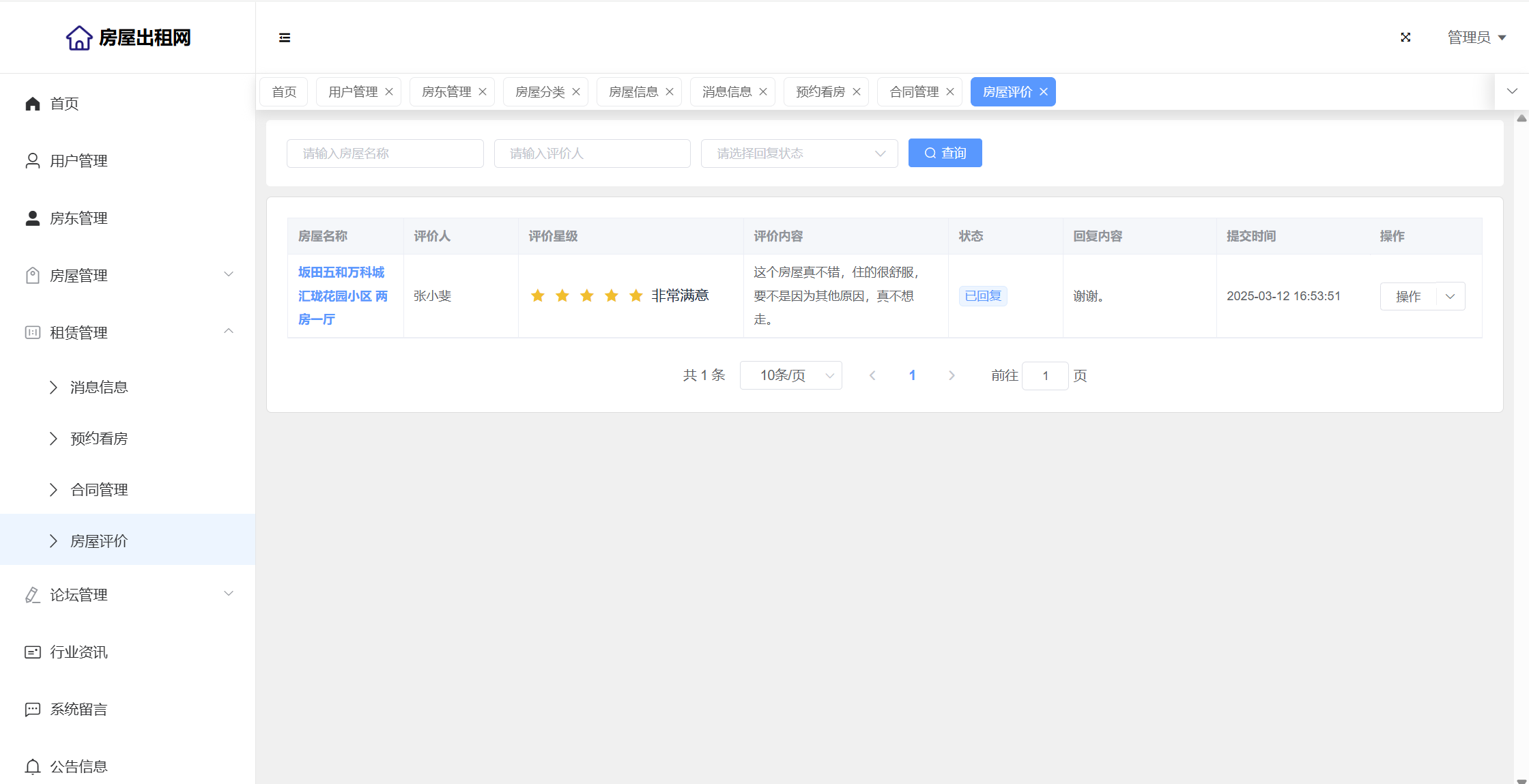Close the 房屋评价 tab via X
Screen dimensions: 1529x784
tap(1044, 92)
